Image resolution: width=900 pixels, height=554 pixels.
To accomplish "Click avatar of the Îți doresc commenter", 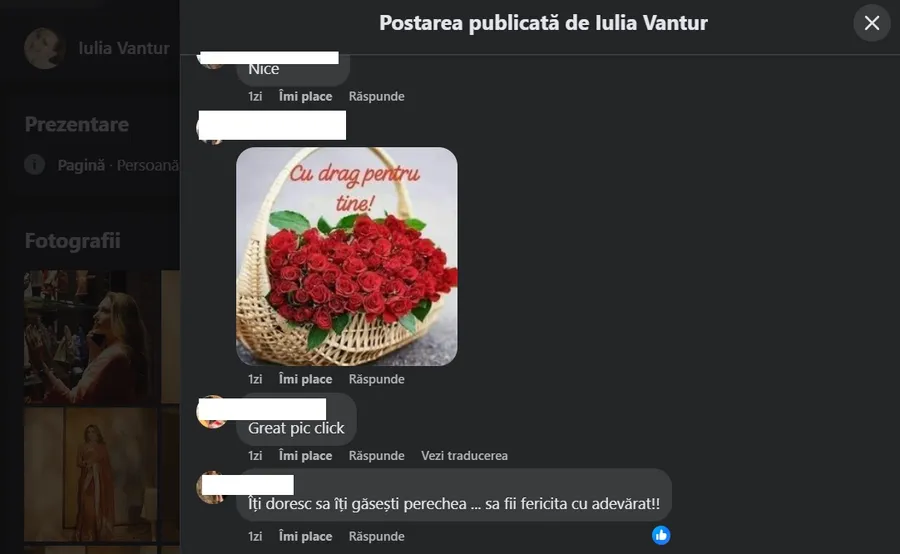I will (x=211, y=487).
